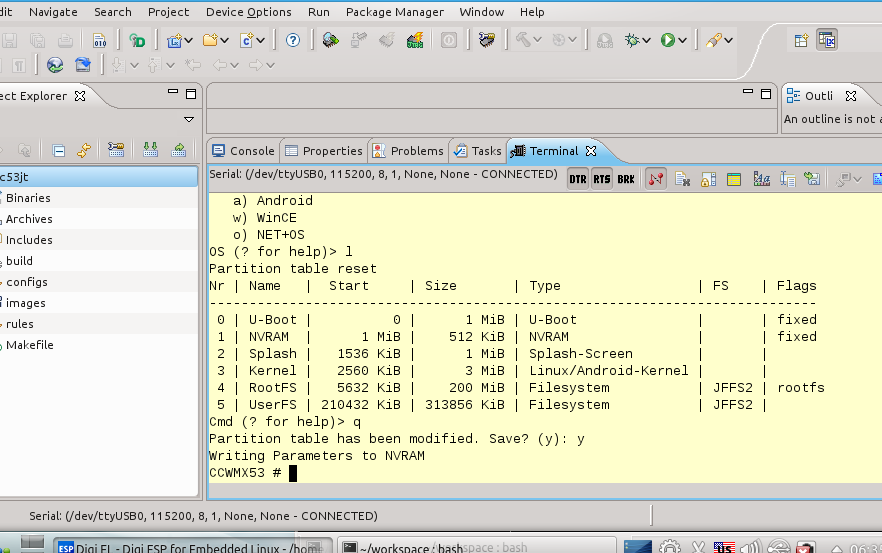Click Collapse All in Project Explorer

point(58,150)
